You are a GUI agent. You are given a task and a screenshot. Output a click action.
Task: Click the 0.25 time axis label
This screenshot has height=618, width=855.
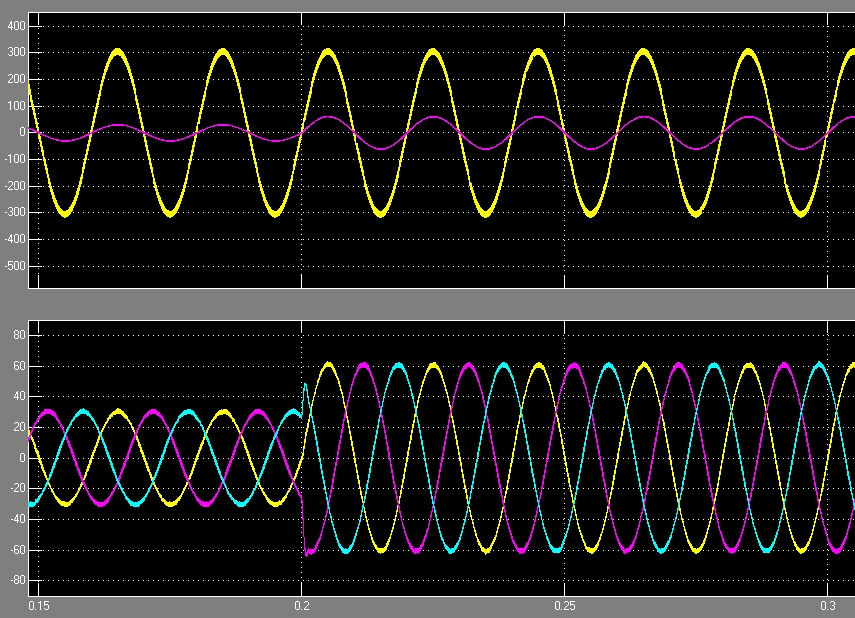pos(564,606)
